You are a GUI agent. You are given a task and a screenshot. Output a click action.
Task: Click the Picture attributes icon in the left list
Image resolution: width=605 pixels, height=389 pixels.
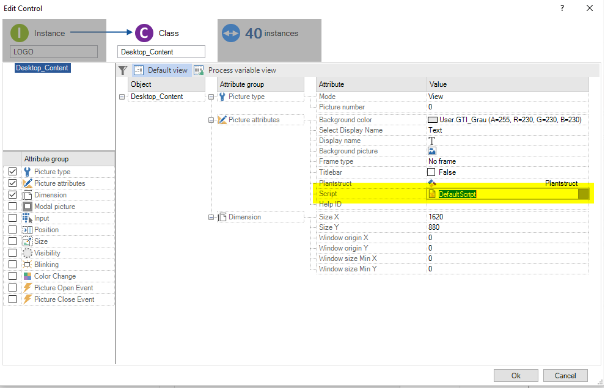point(27,183)
